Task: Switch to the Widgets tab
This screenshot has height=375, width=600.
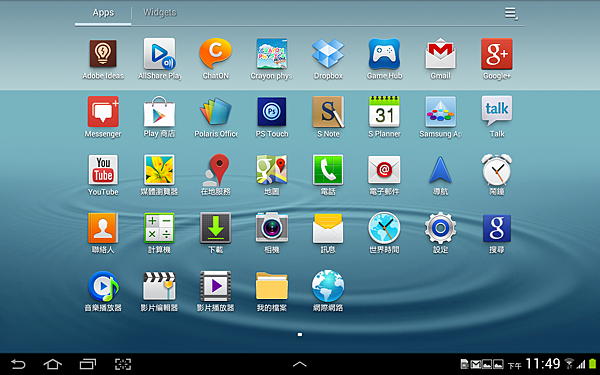Action: click(160, 13)
